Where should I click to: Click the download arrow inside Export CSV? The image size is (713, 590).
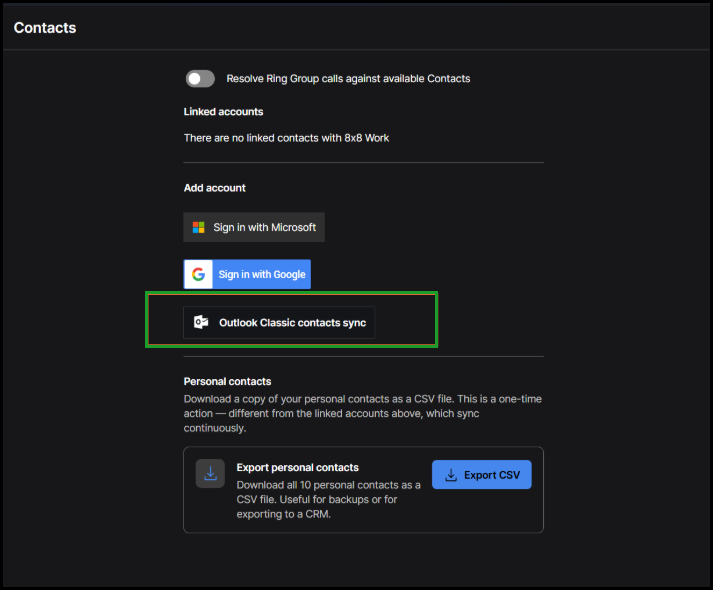[451, 475]
